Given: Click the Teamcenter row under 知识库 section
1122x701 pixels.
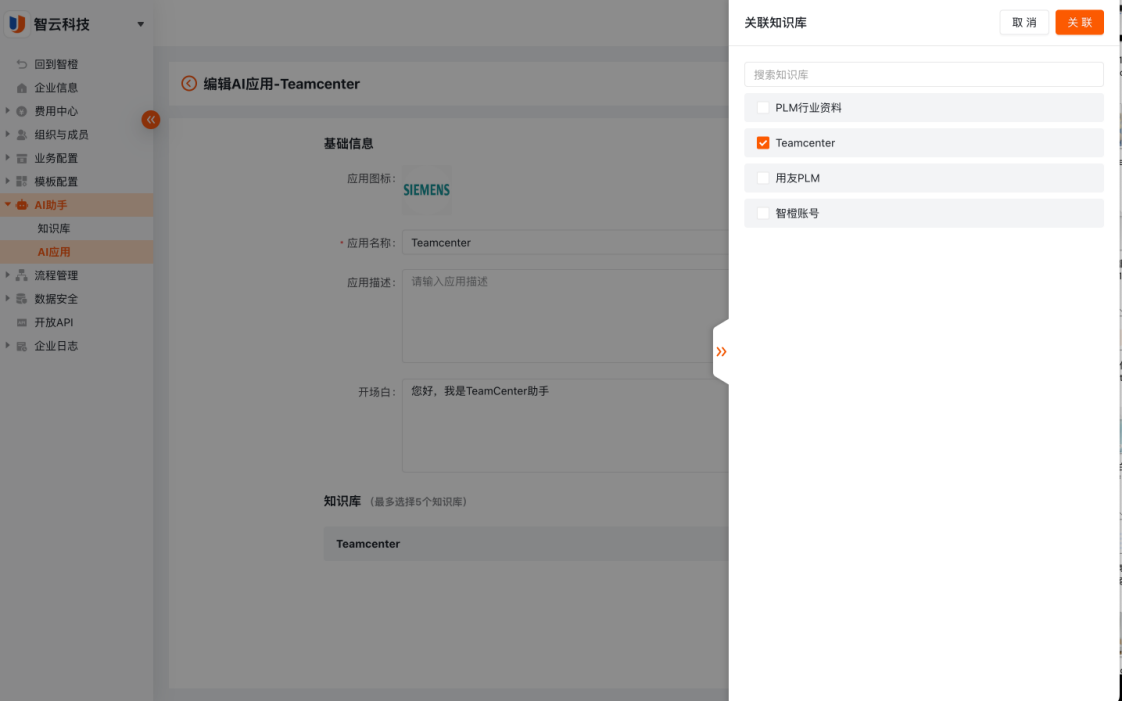Looking at the screenshot, I should [x=526, y=544].
